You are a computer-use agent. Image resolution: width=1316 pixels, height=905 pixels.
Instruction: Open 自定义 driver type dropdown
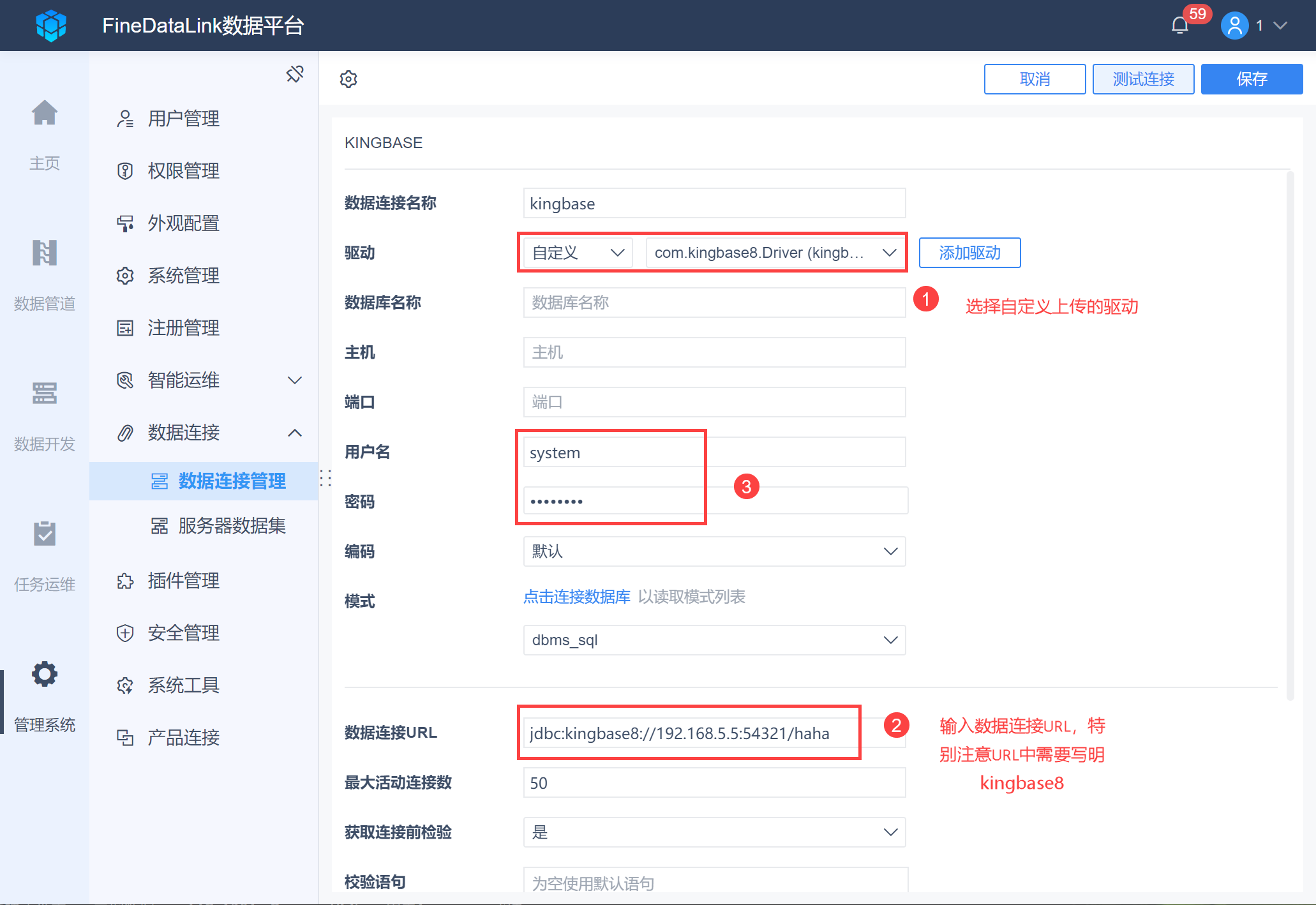click(x=577, y=253)
